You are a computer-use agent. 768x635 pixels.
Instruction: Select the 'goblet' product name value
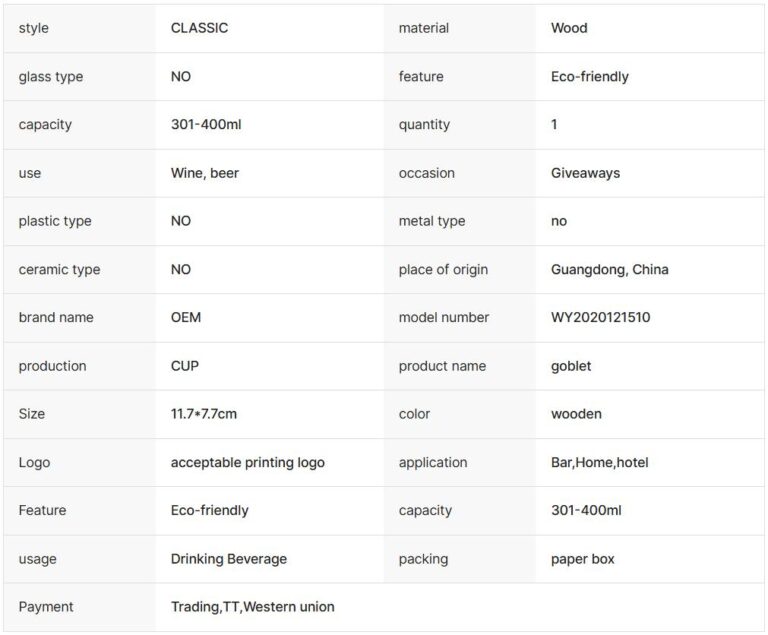pyautogui.click(x=571, y=366)
